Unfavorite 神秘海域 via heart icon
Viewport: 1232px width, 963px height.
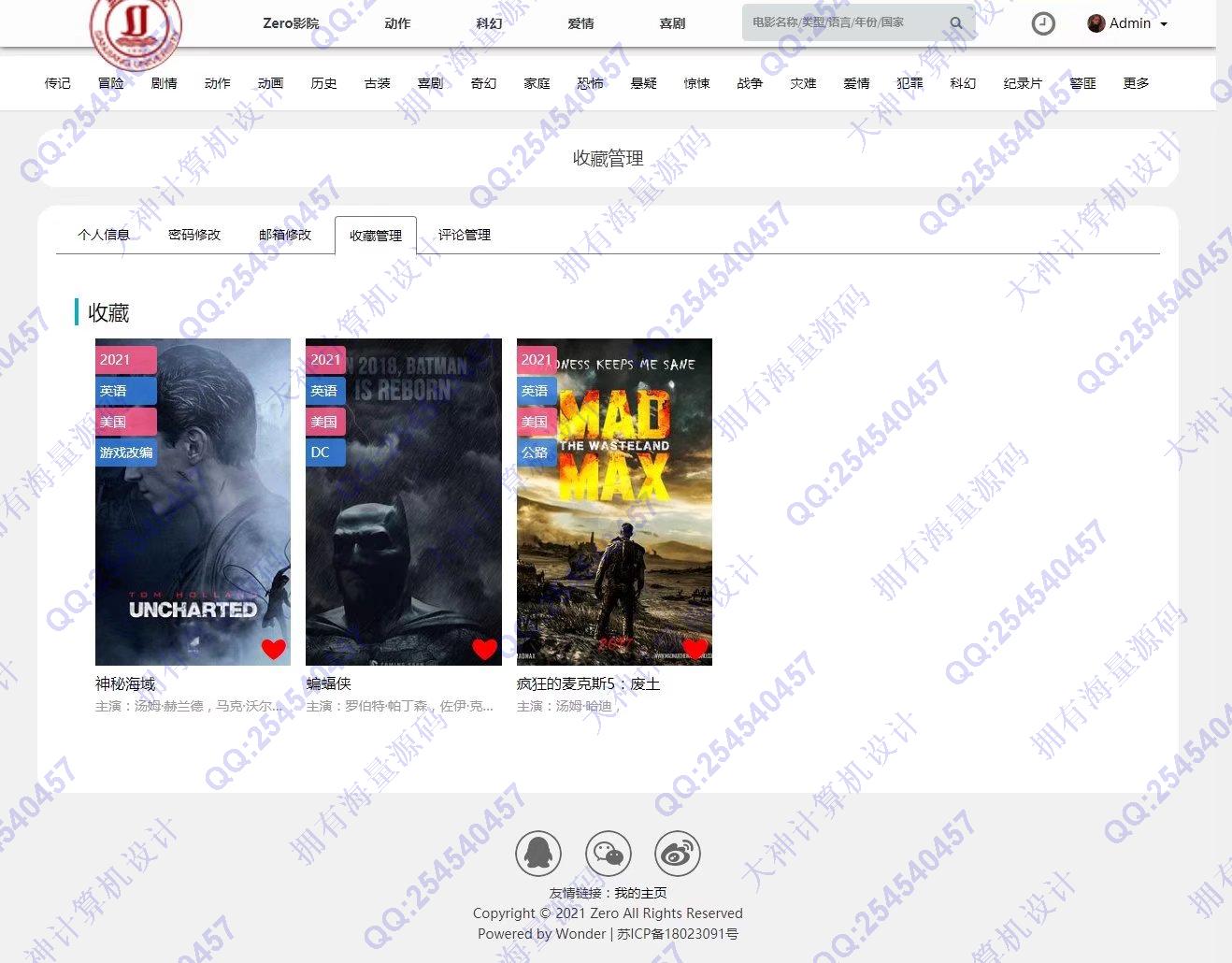click(273, 649)
